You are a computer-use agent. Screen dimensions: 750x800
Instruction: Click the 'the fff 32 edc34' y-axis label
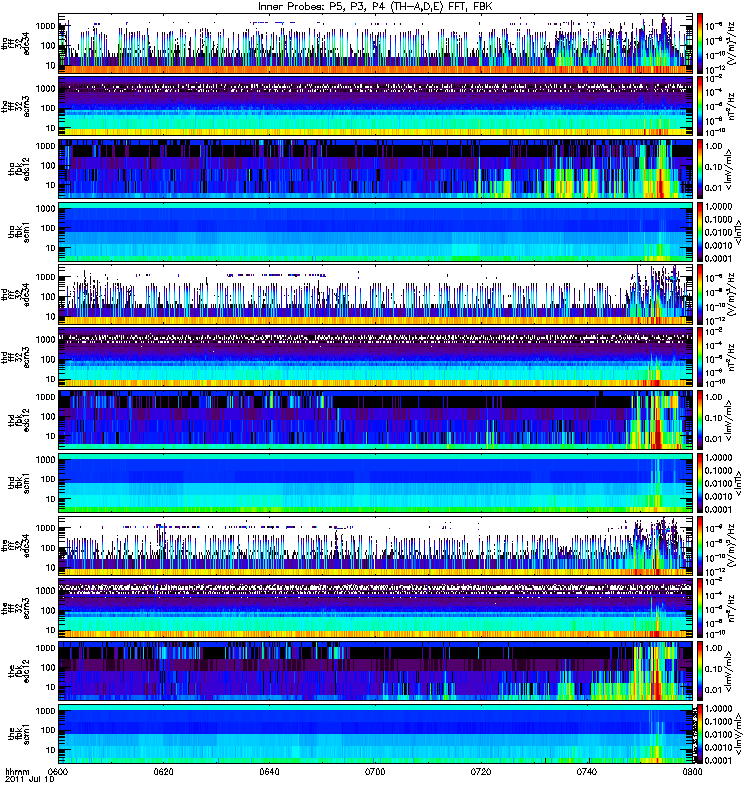16,545
